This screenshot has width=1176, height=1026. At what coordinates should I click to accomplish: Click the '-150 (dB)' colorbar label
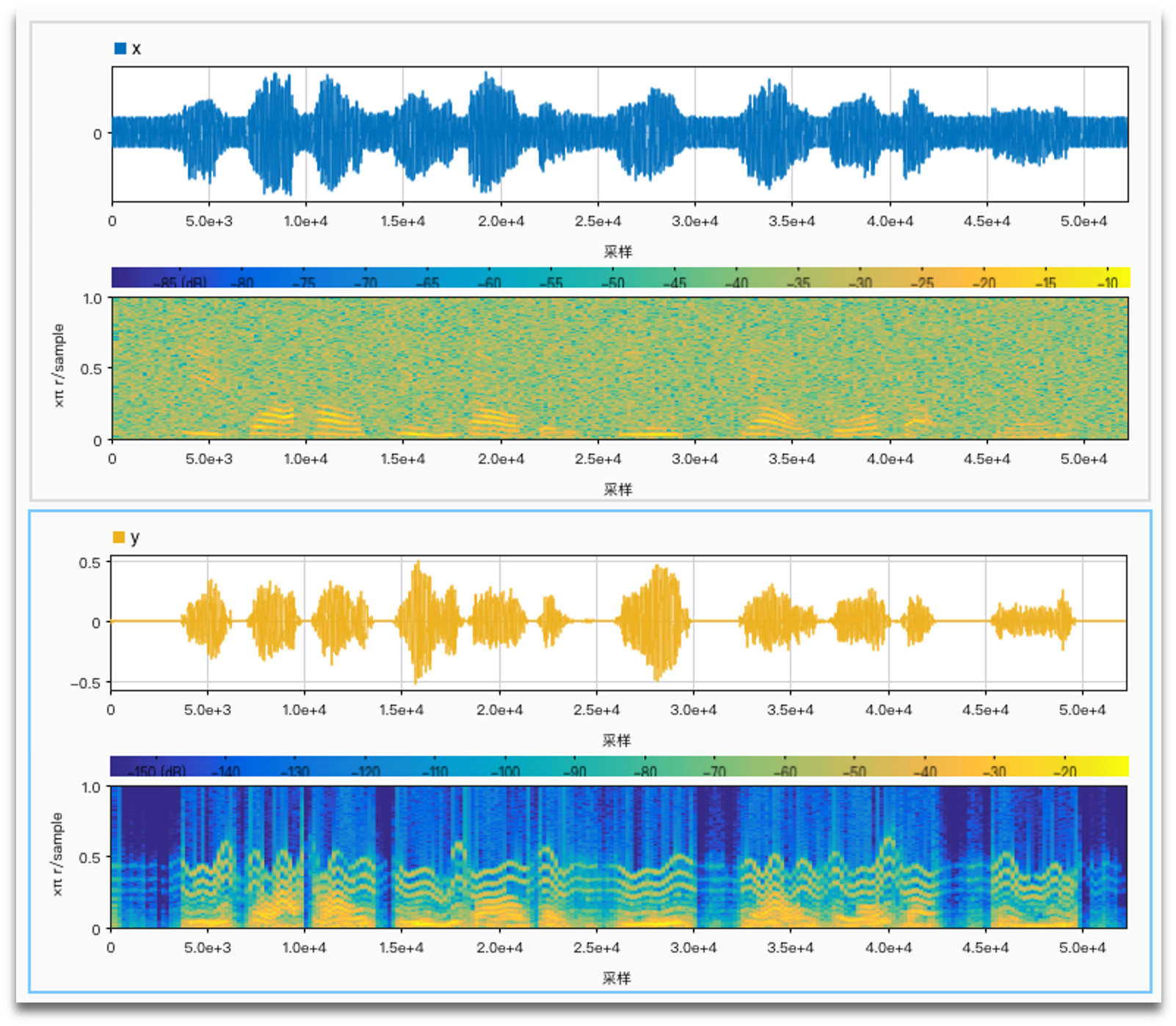tap(156, 771)
